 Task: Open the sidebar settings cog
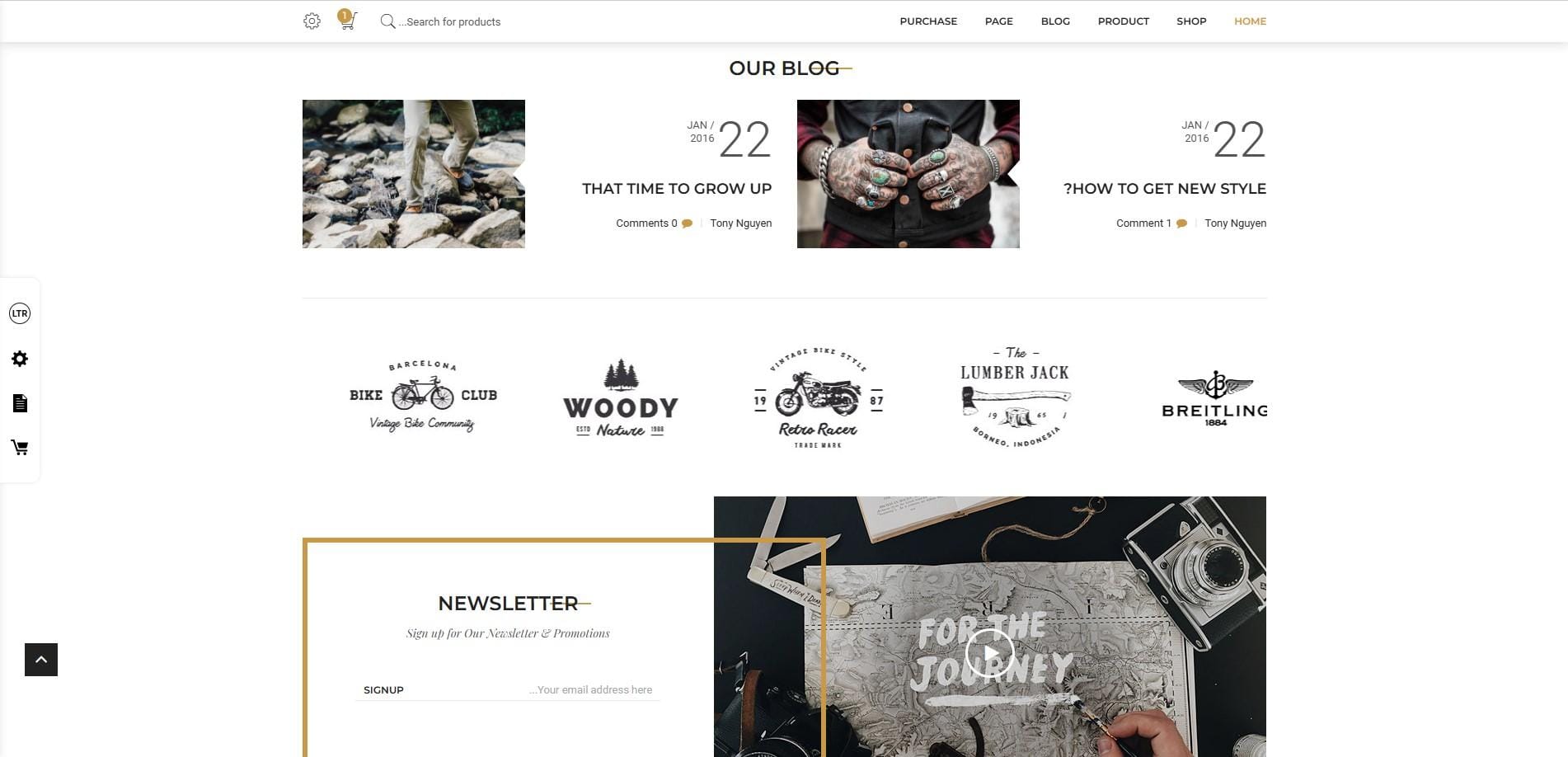coord(20,359)
